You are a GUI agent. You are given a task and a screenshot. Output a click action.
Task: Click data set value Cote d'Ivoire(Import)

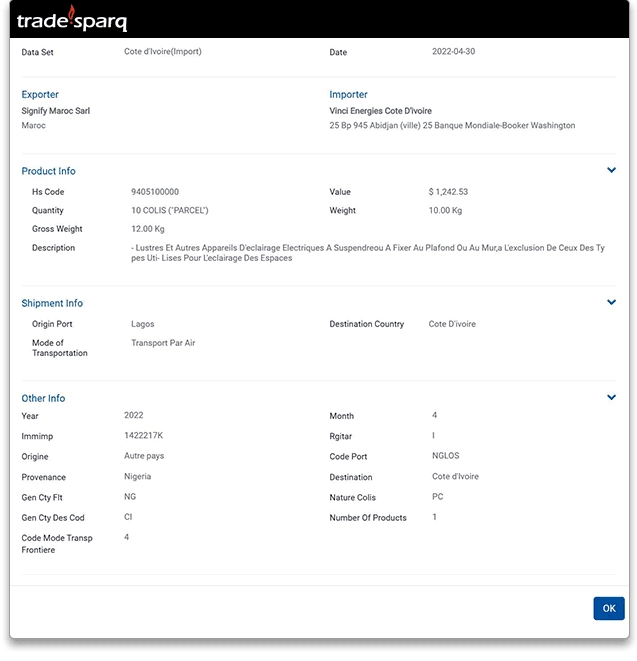[163, 51]
